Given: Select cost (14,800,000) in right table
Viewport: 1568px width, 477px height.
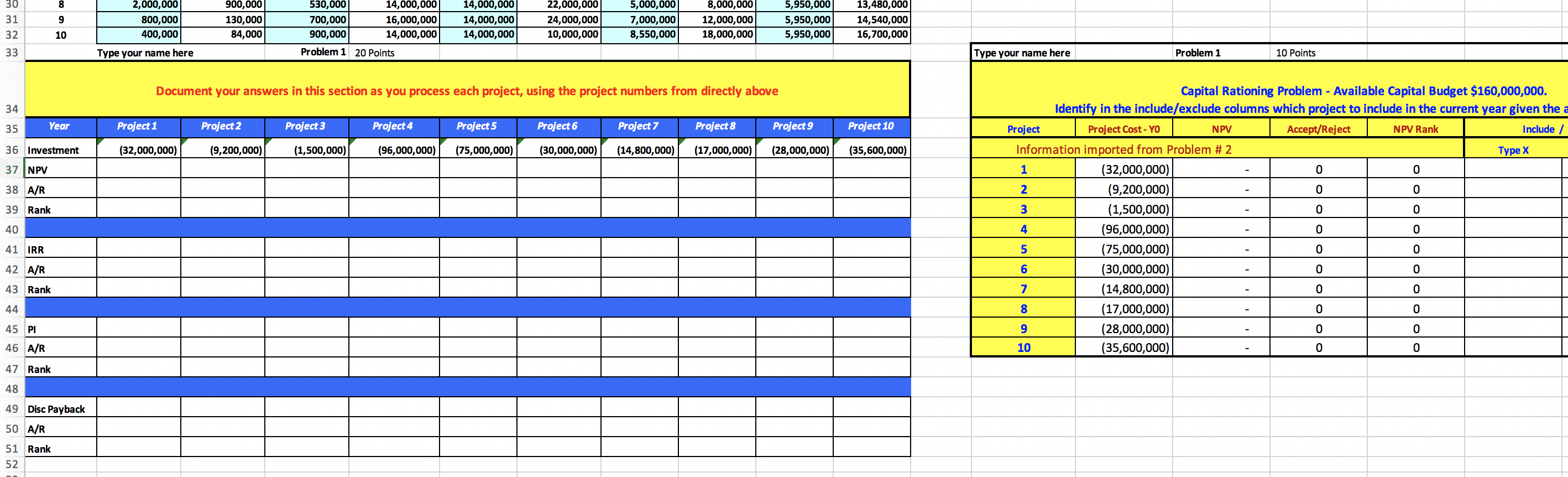Looking at the screenshot, I should (x=1123, y=289).
